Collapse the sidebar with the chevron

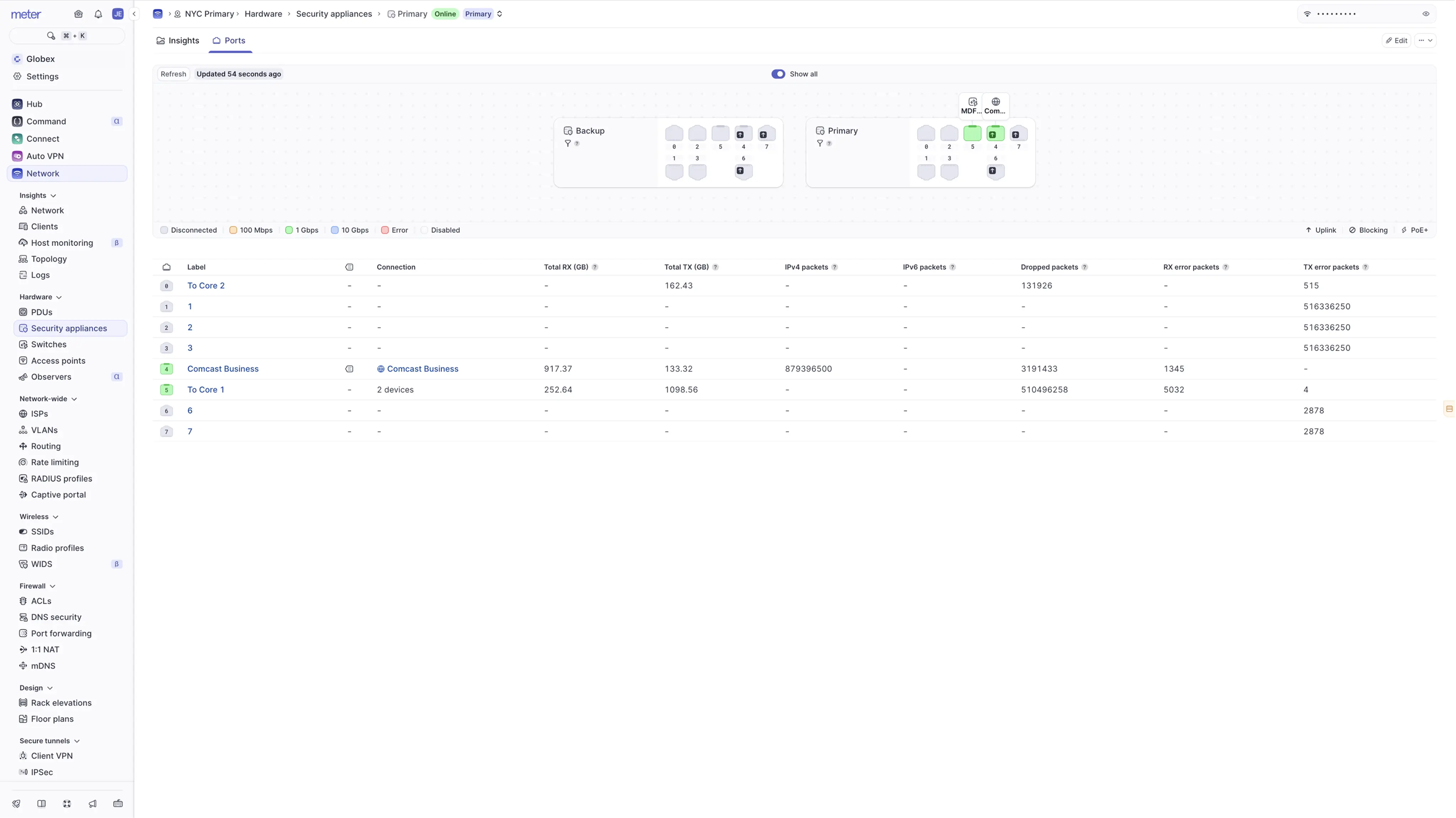coord(134,14)
